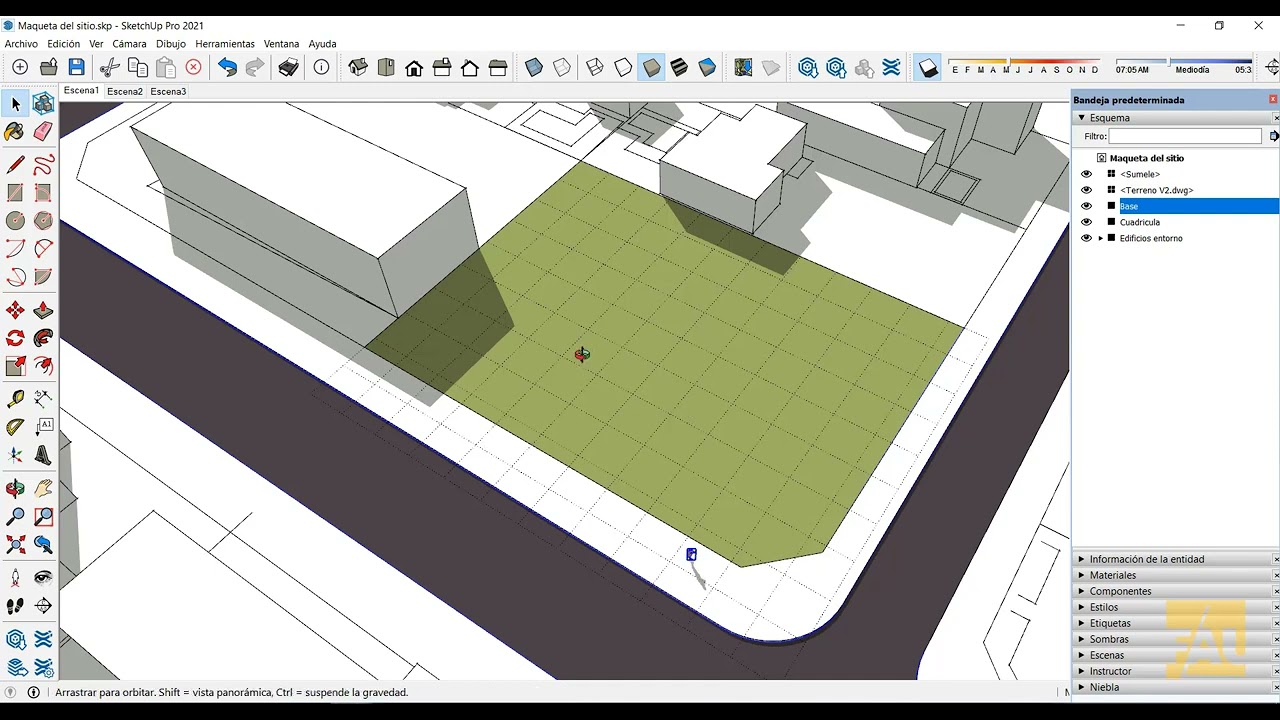Toggle the Back Edges style

click(x=562, y=68)
